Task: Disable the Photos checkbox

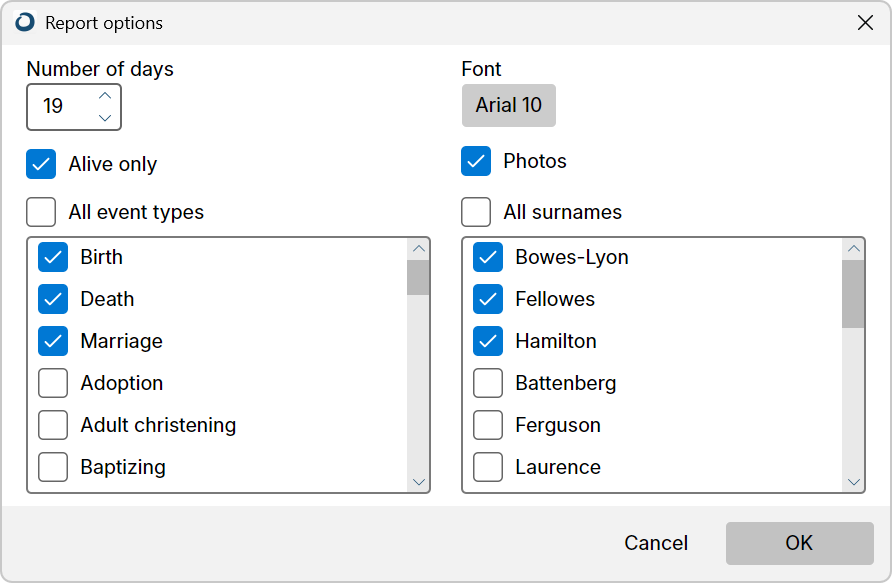Action: point(476,161)
